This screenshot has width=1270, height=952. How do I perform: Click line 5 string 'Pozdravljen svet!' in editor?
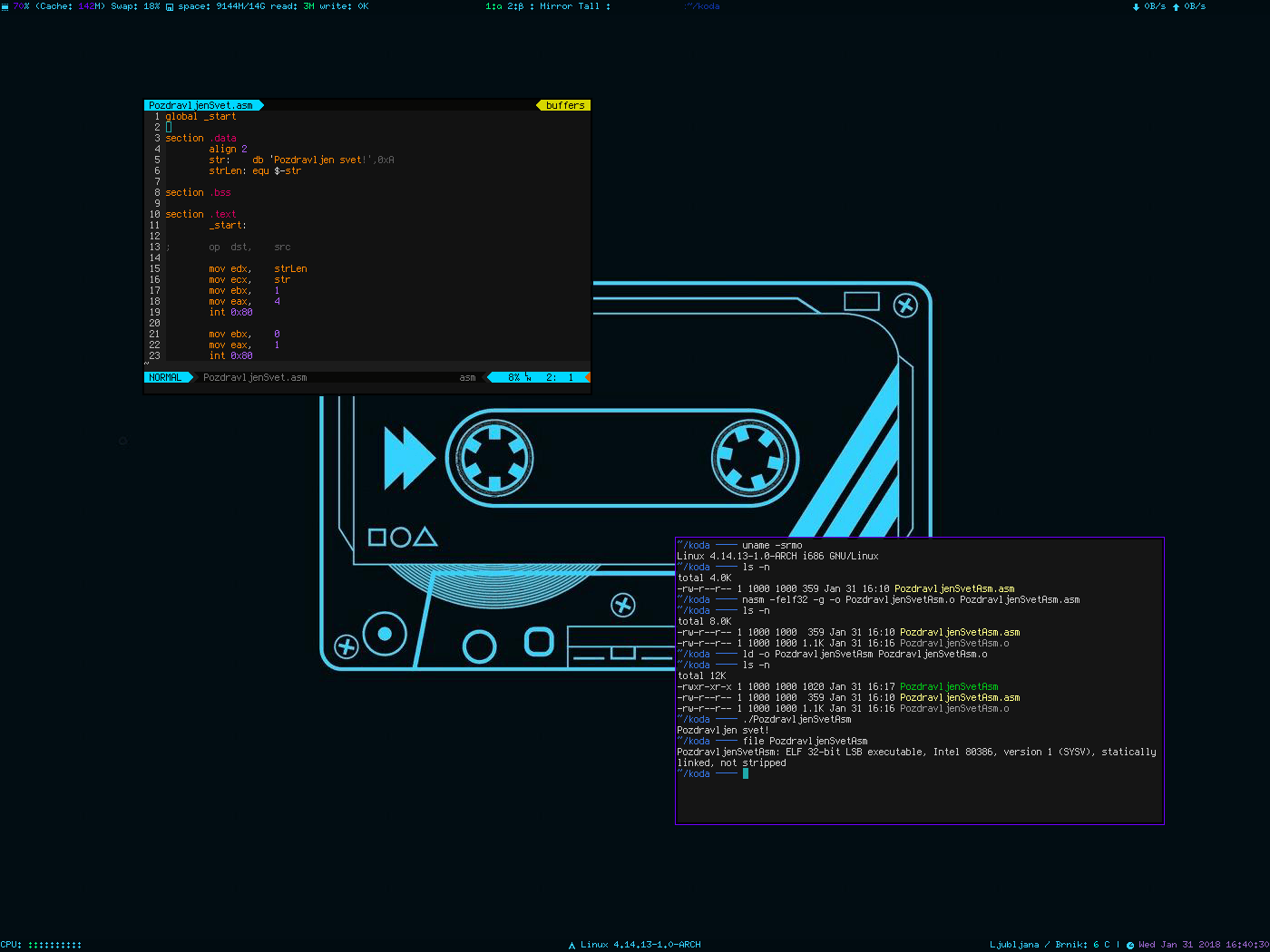320,160
